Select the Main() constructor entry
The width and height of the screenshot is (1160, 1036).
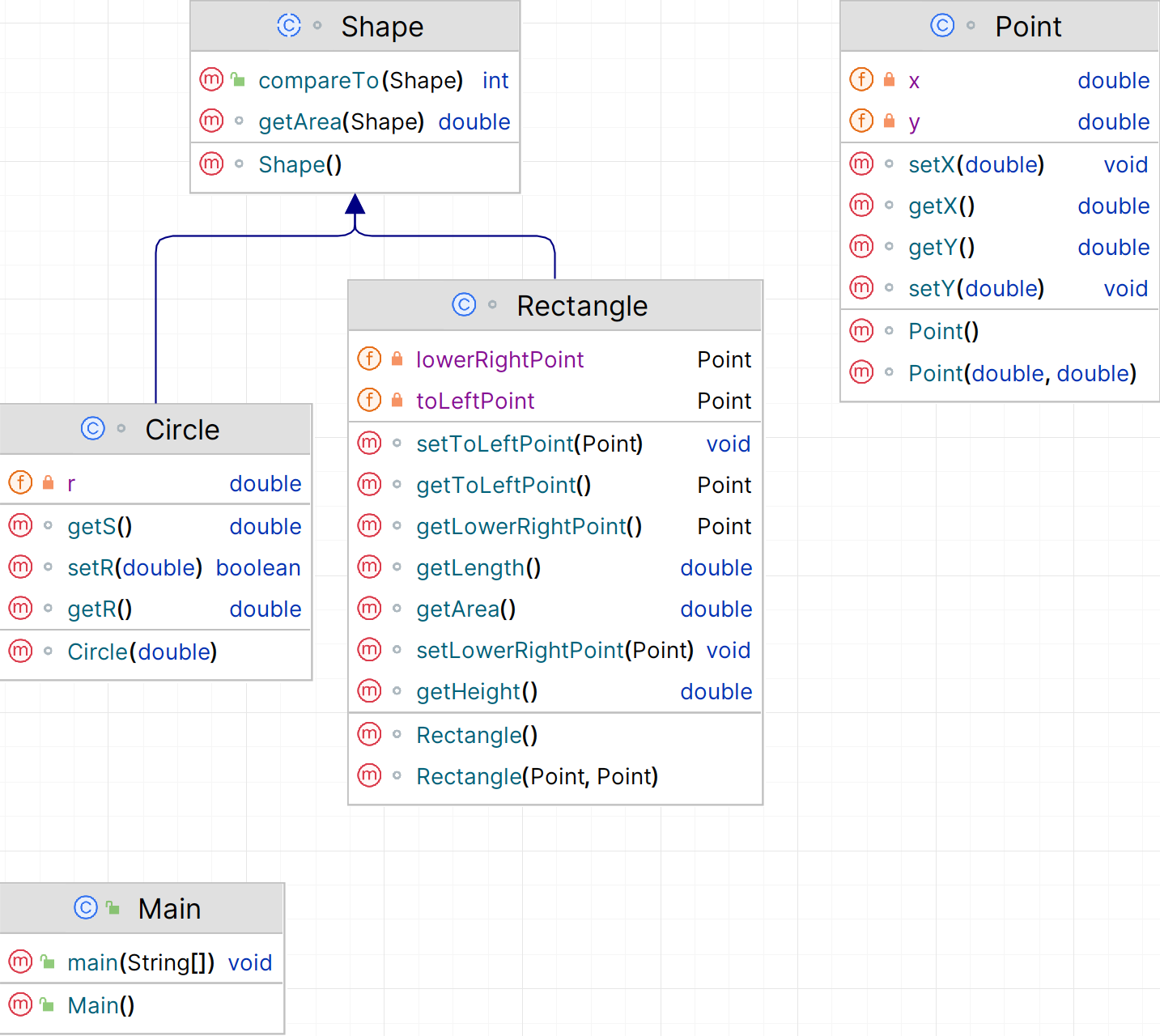tap(101, 1006)
